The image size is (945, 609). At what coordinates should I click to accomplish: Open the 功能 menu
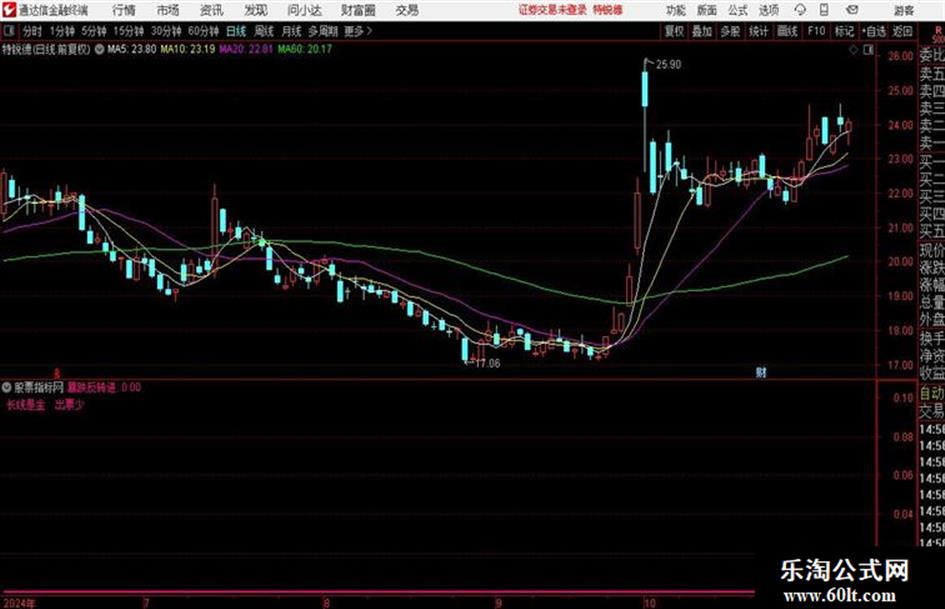(x=676, y=10)
